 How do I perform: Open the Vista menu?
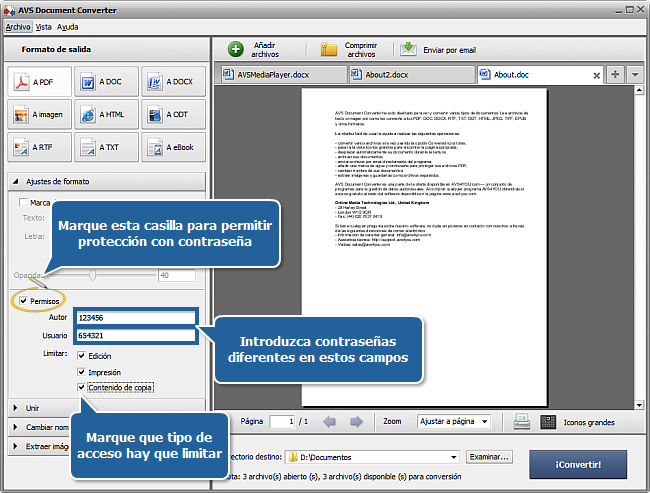coord(44,27)
